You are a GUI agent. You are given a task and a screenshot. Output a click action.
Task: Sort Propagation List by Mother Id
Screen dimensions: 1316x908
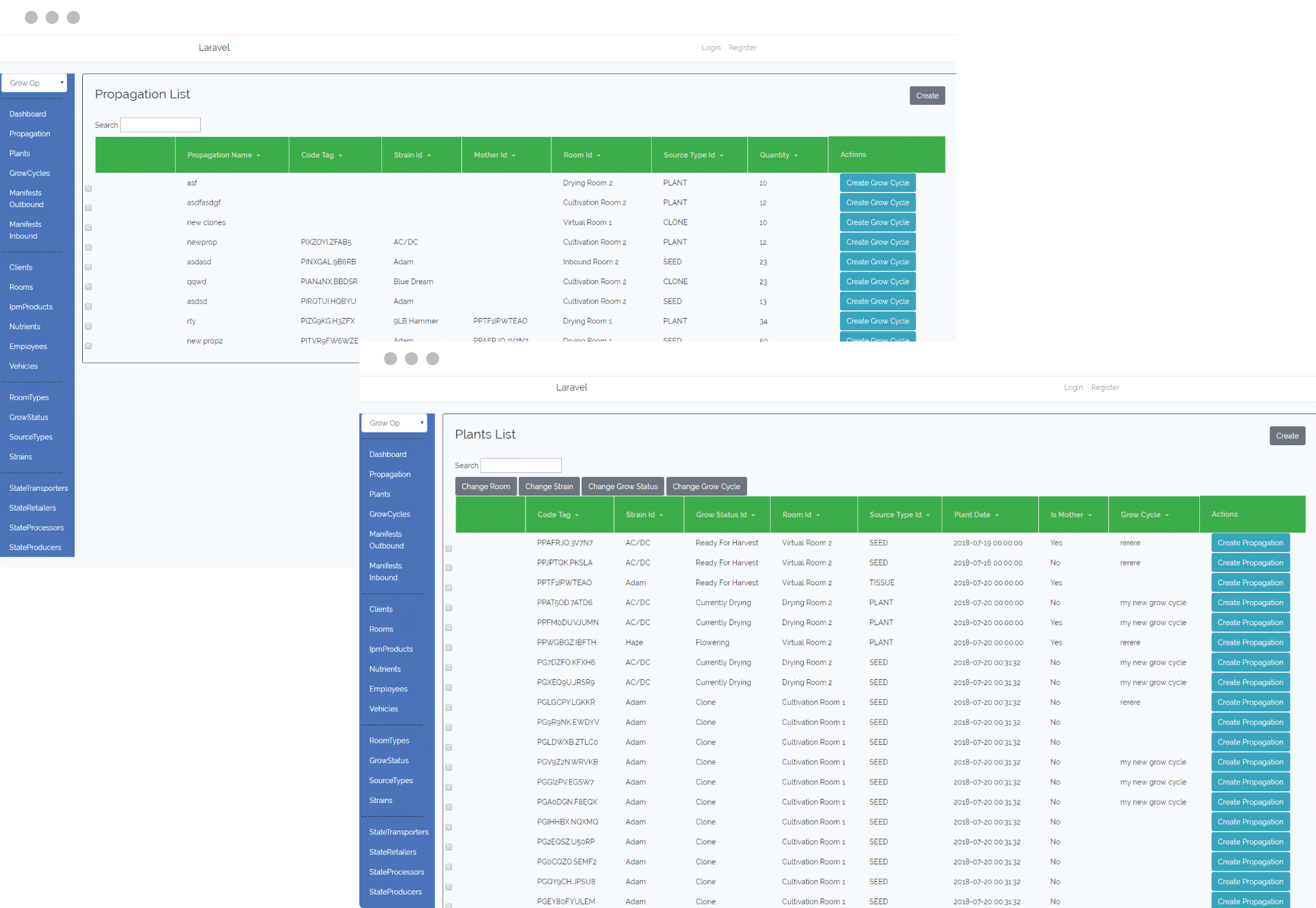coord(513,156)
